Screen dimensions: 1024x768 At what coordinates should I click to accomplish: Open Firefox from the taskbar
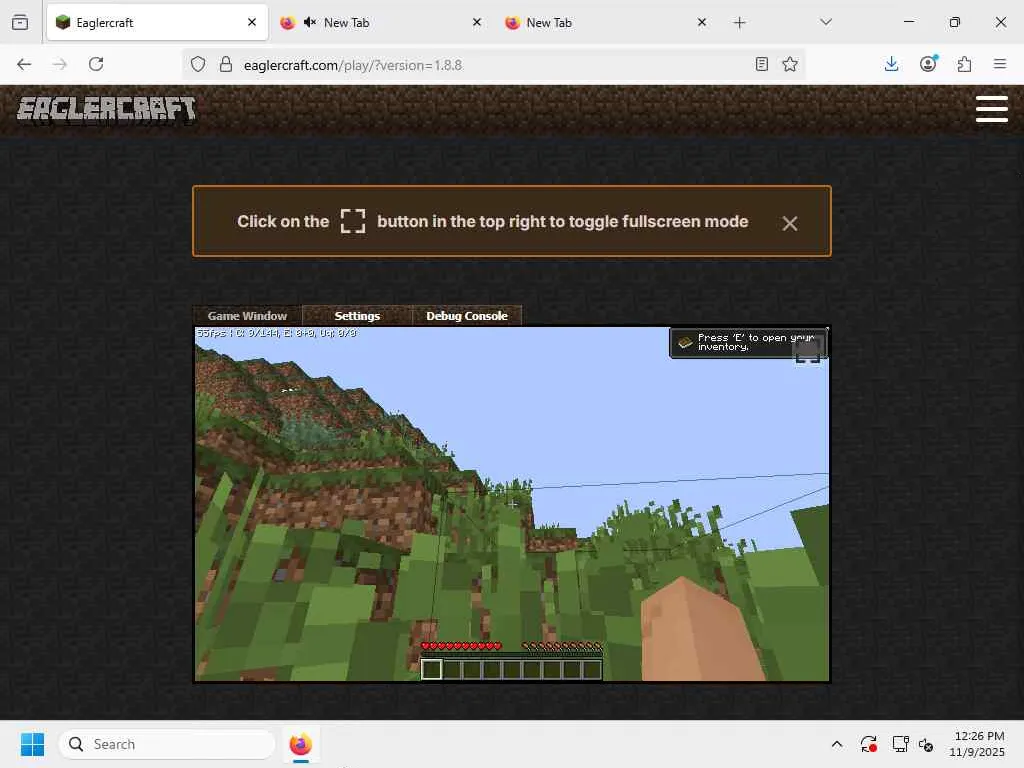tap(300, 744)
